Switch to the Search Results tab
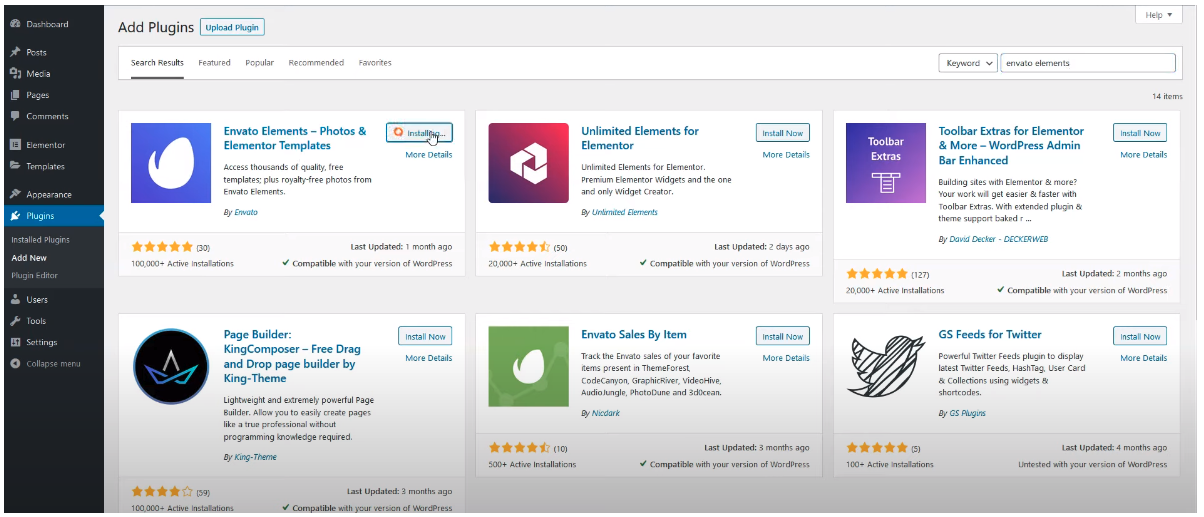Screen dimensions: 1204x517 [157, 63]
